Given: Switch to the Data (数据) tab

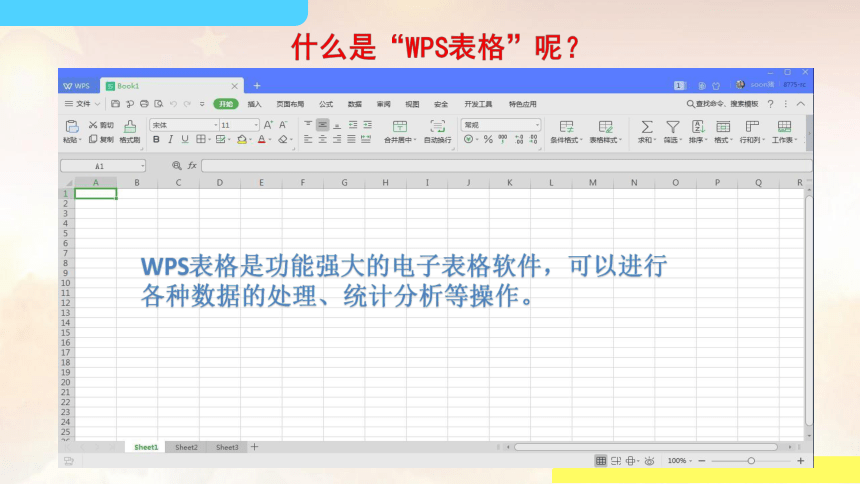Looking at the screenshot, I should pyautogui.click(x=355, y=104).
